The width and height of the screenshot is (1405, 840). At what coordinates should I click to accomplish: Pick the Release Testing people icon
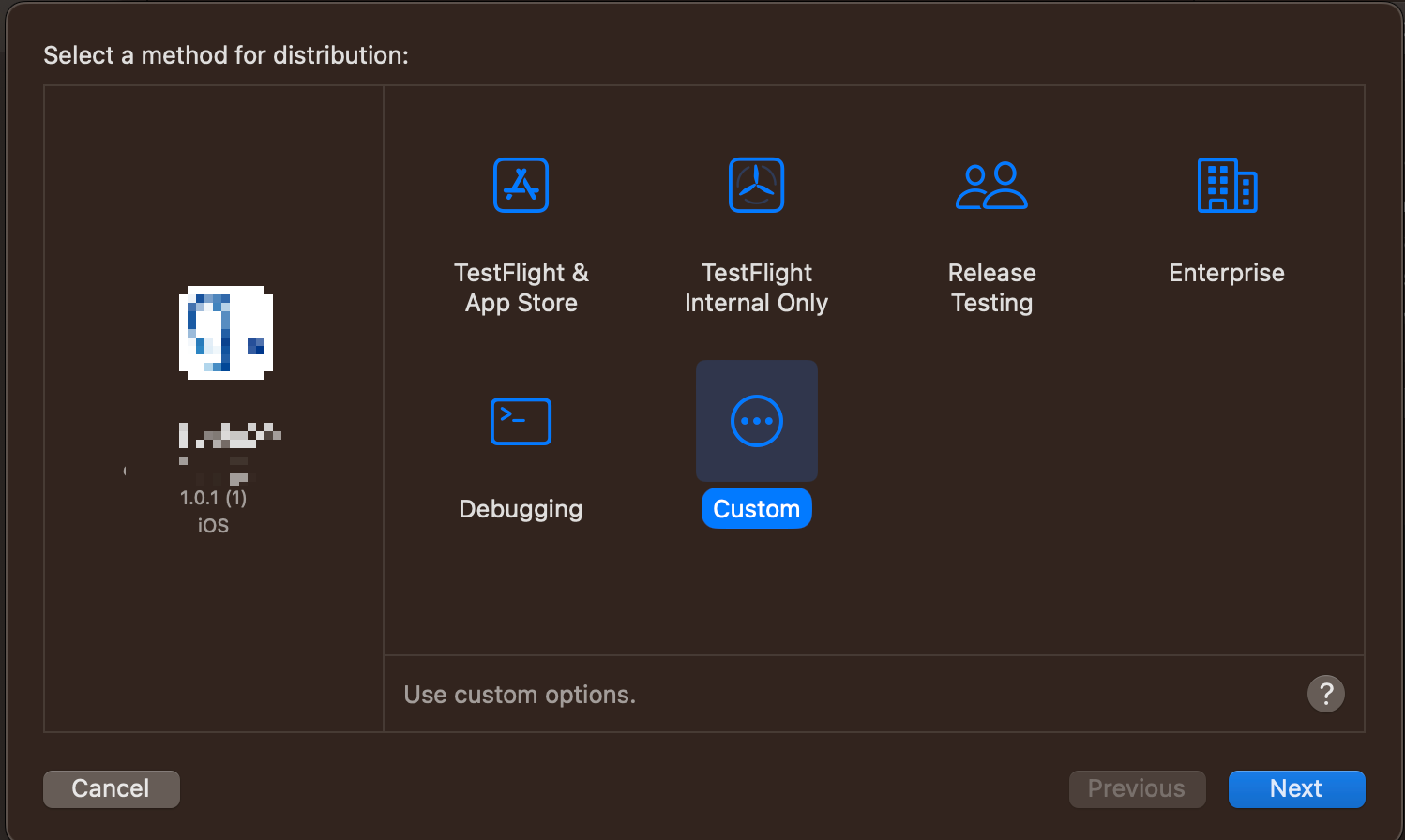coord(991,185)
